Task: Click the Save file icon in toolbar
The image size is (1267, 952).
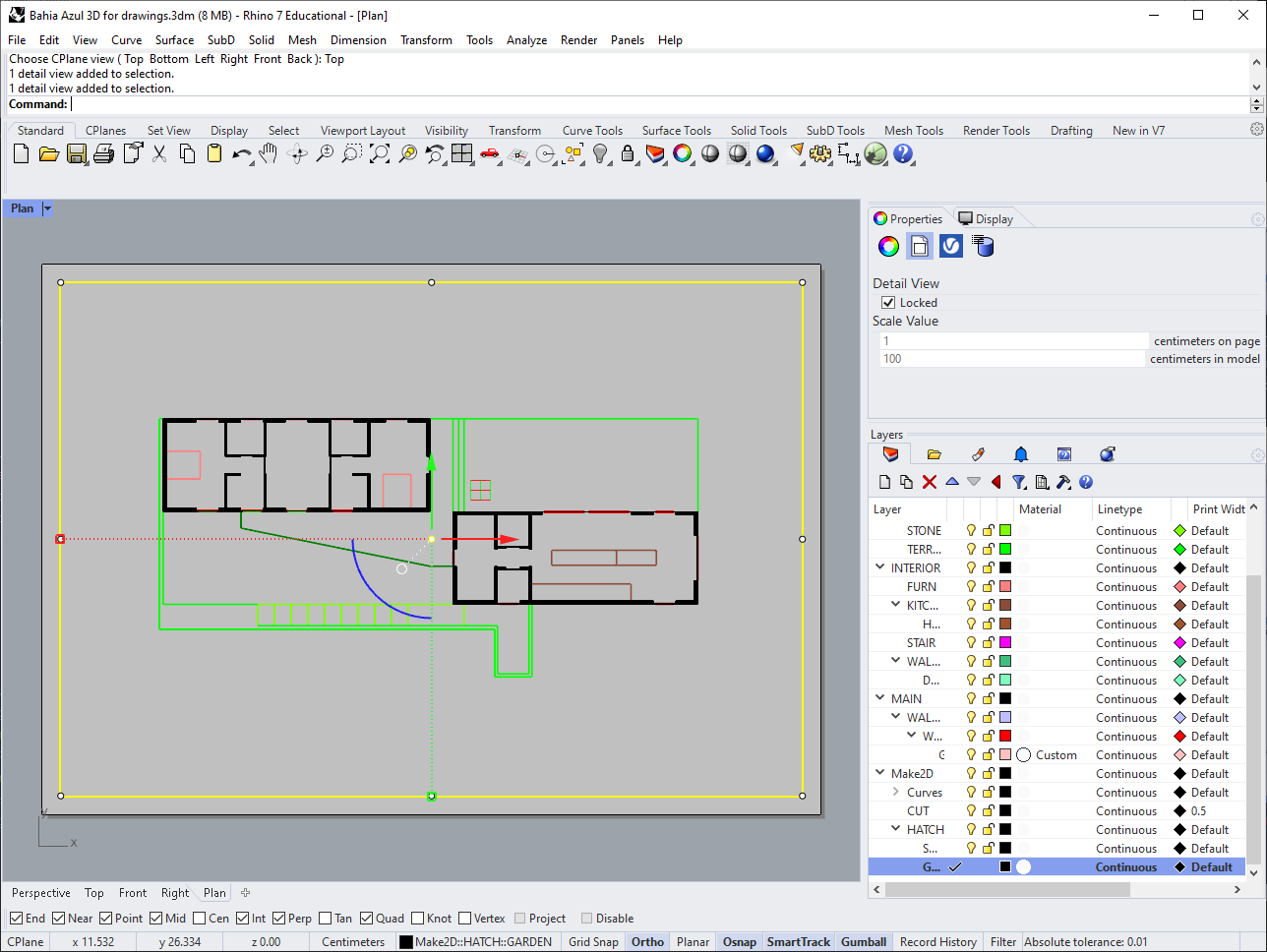Action: click(x=76, y=153)
